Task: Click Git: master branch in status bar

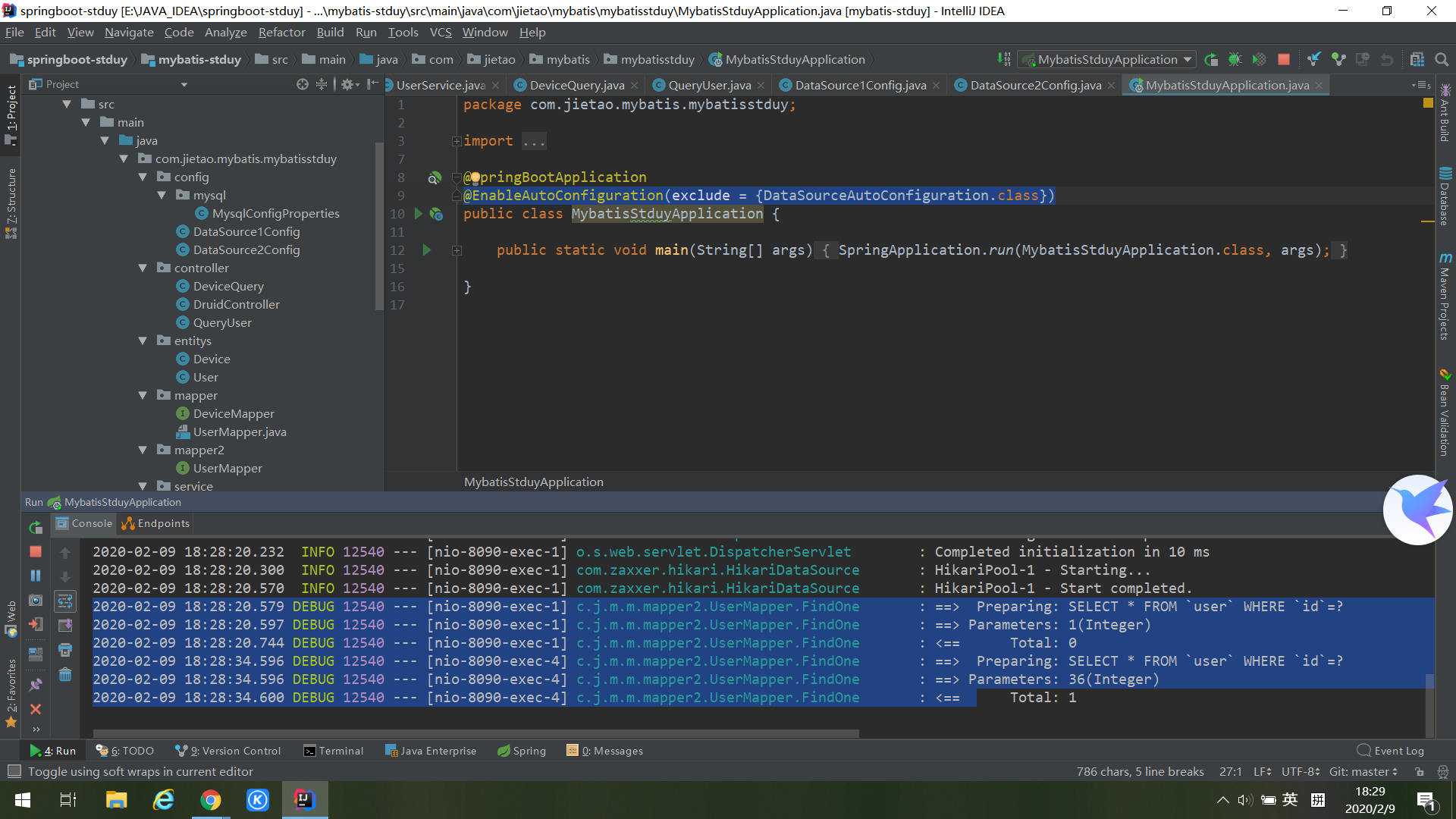Action: pos(1363,771)
